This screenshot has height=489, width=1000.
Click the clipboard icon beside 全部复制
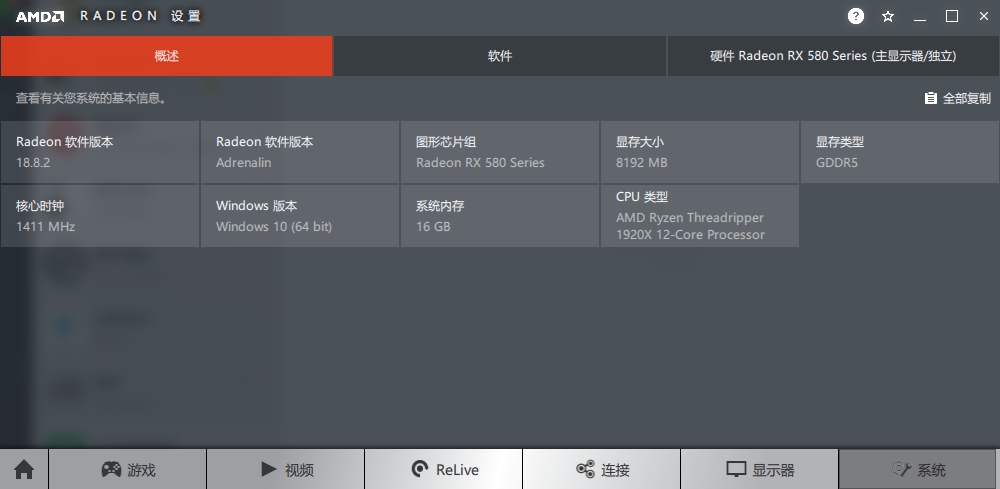click(x=930, y=98)
